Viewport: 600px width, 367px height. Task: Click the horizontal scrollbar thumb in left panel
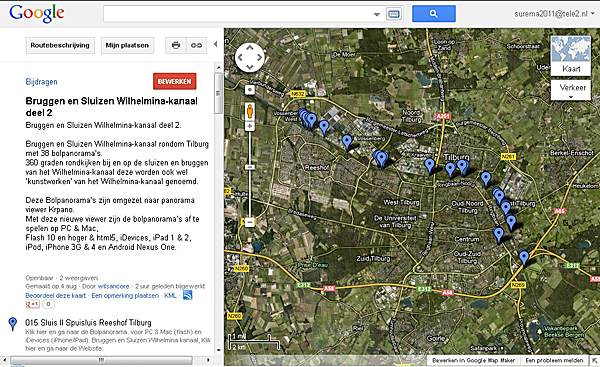[101, 360]
